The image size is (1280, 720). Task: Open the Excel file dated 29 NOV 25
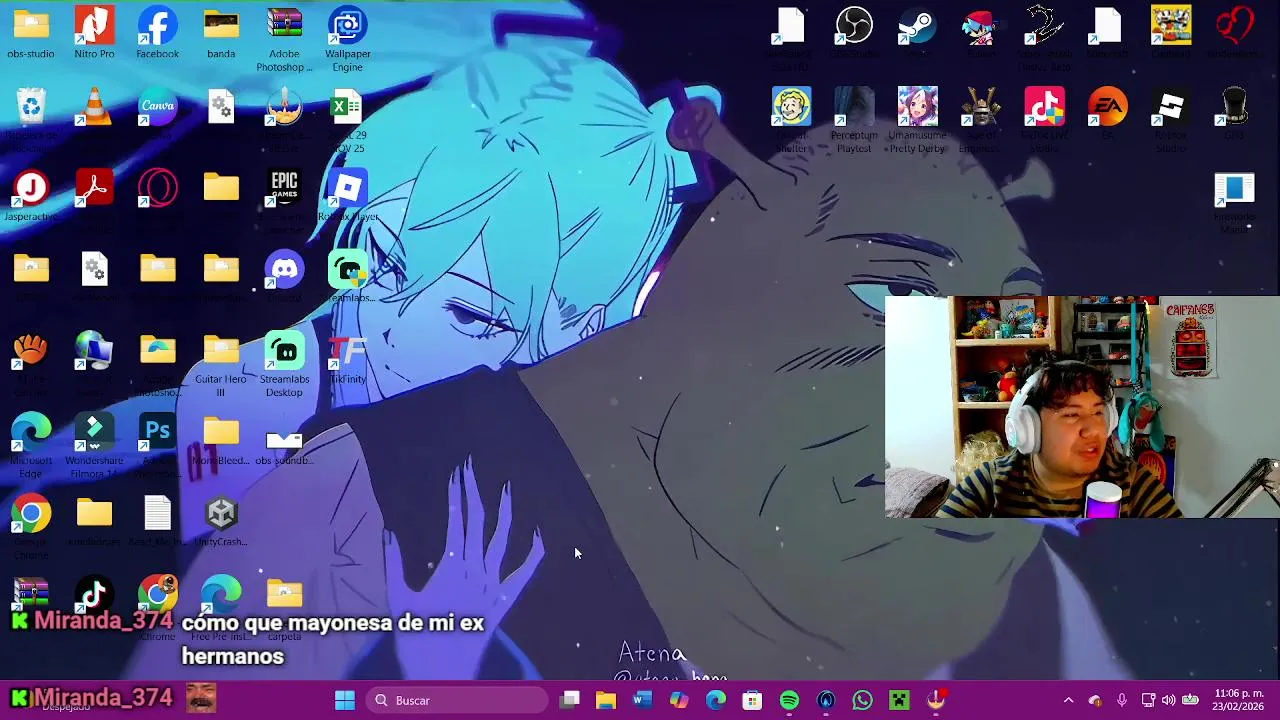point(347,106)
